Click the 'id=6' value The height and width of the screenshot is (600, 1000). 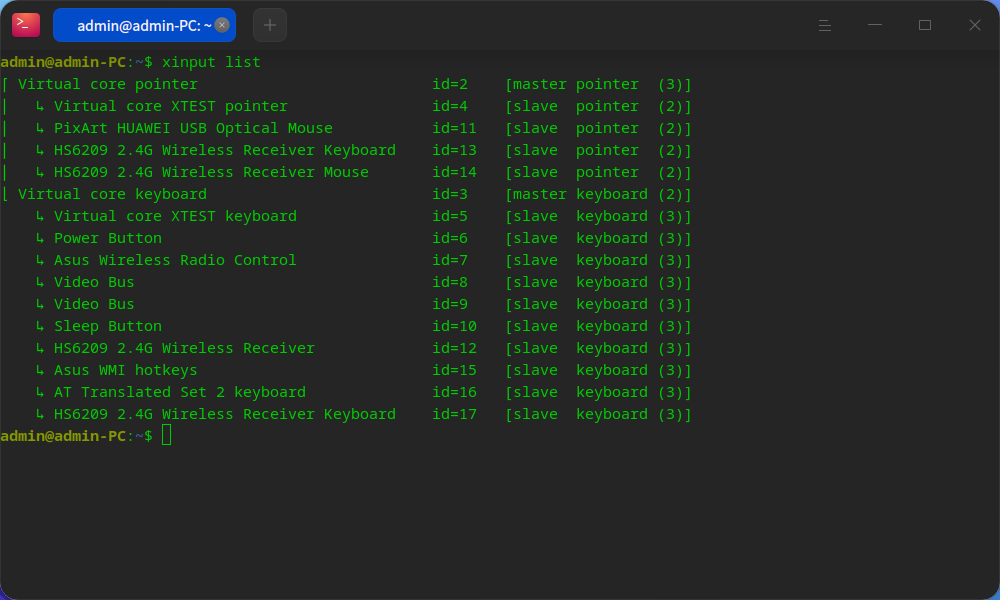450,238
